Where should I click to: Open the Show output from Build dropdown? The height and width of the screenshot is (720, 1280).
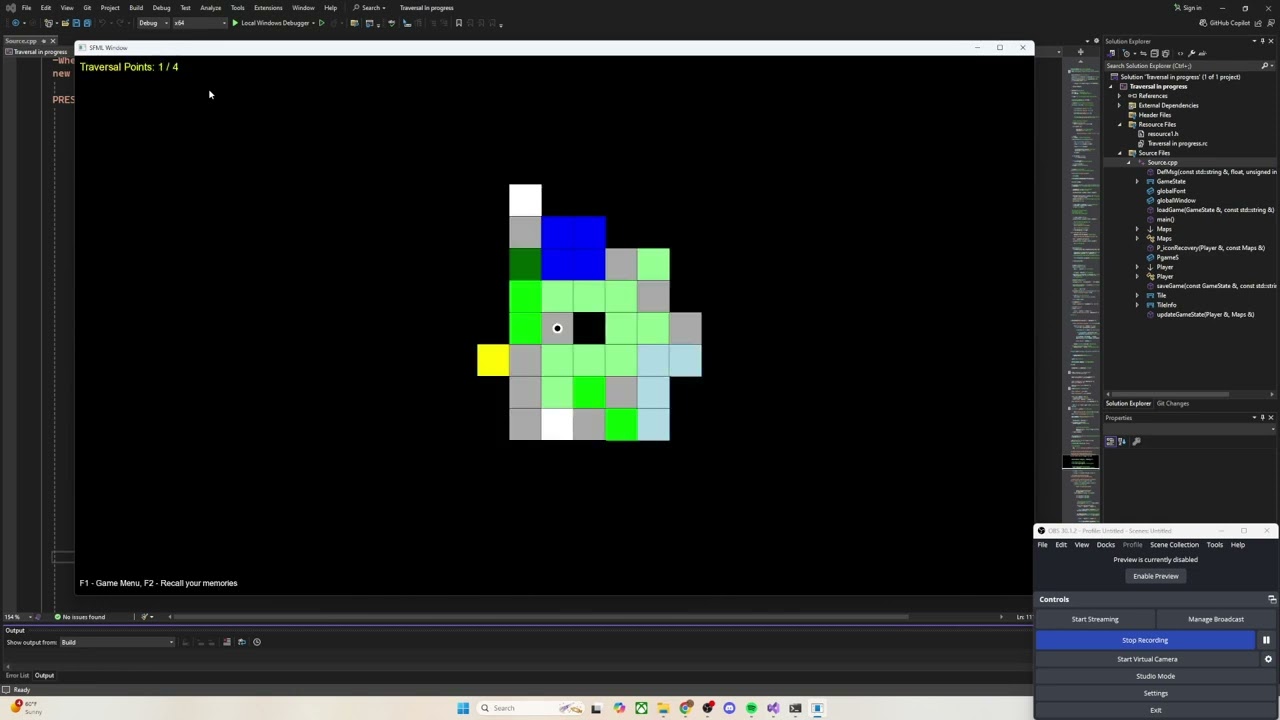coord(117,642)
